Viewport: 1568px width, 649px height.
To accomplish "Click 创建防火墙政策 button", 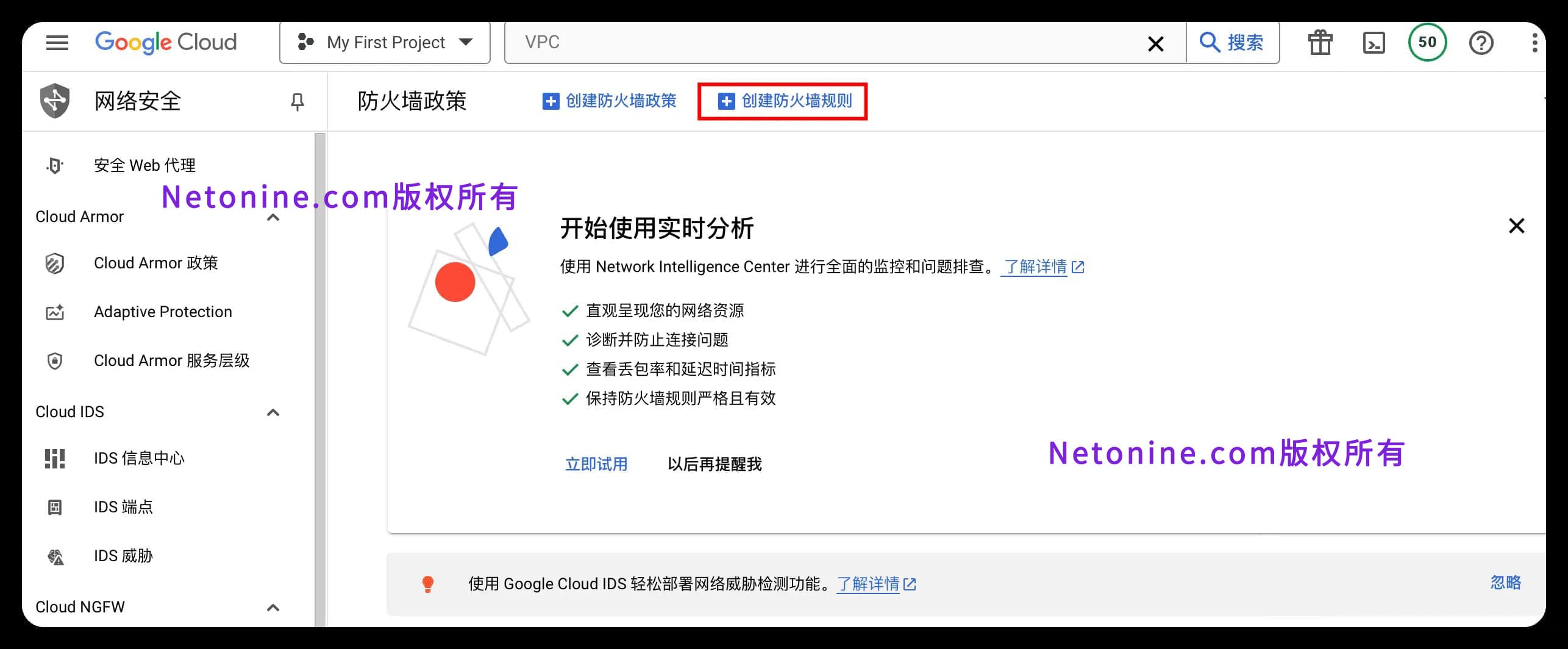I will [x=610, y=101].
